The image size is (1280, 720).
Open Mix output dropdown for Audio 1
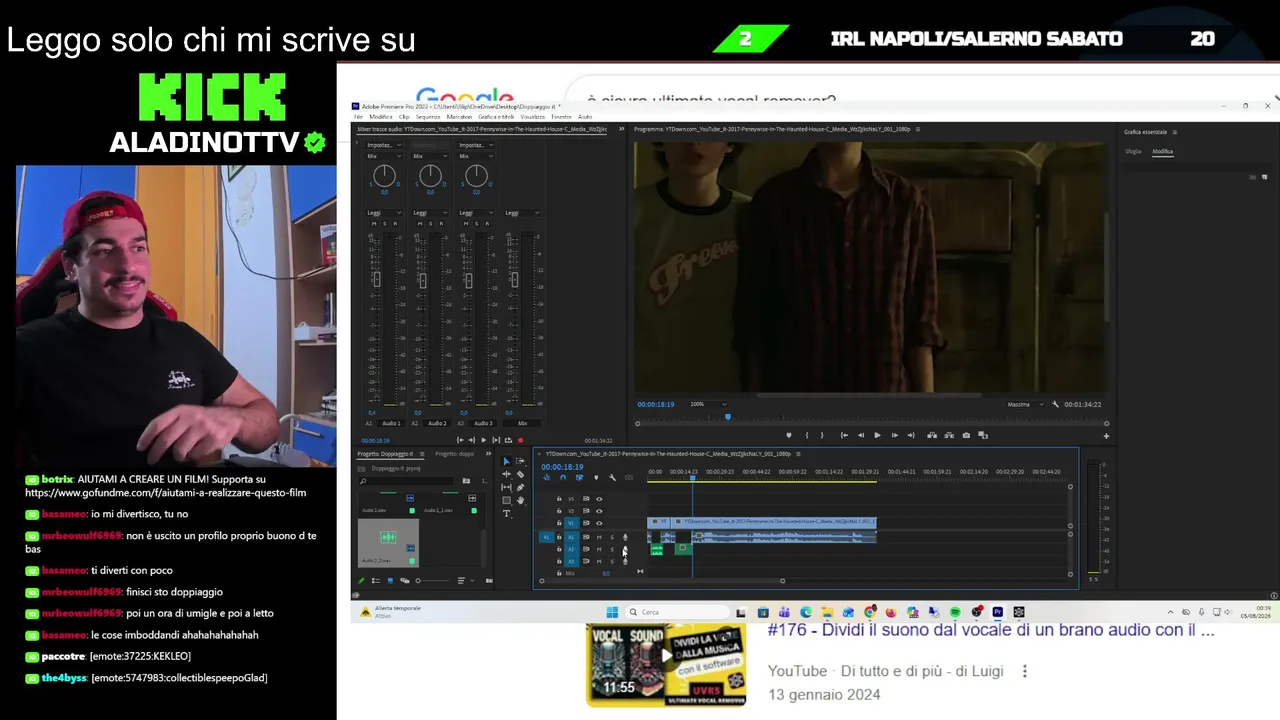[x=384, y=156]
